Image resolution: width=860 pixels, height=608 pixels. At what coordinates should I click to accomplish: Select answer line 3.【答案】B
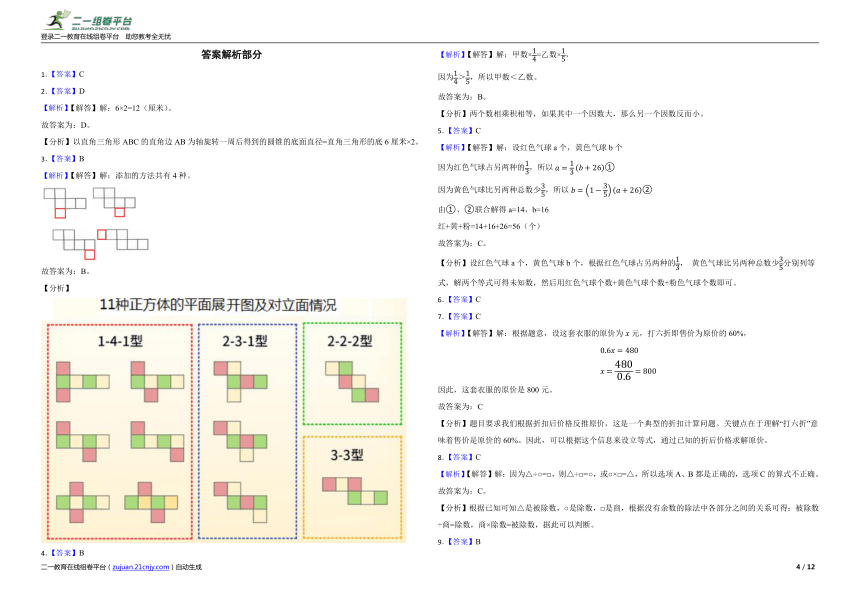(x=63, y=158)
